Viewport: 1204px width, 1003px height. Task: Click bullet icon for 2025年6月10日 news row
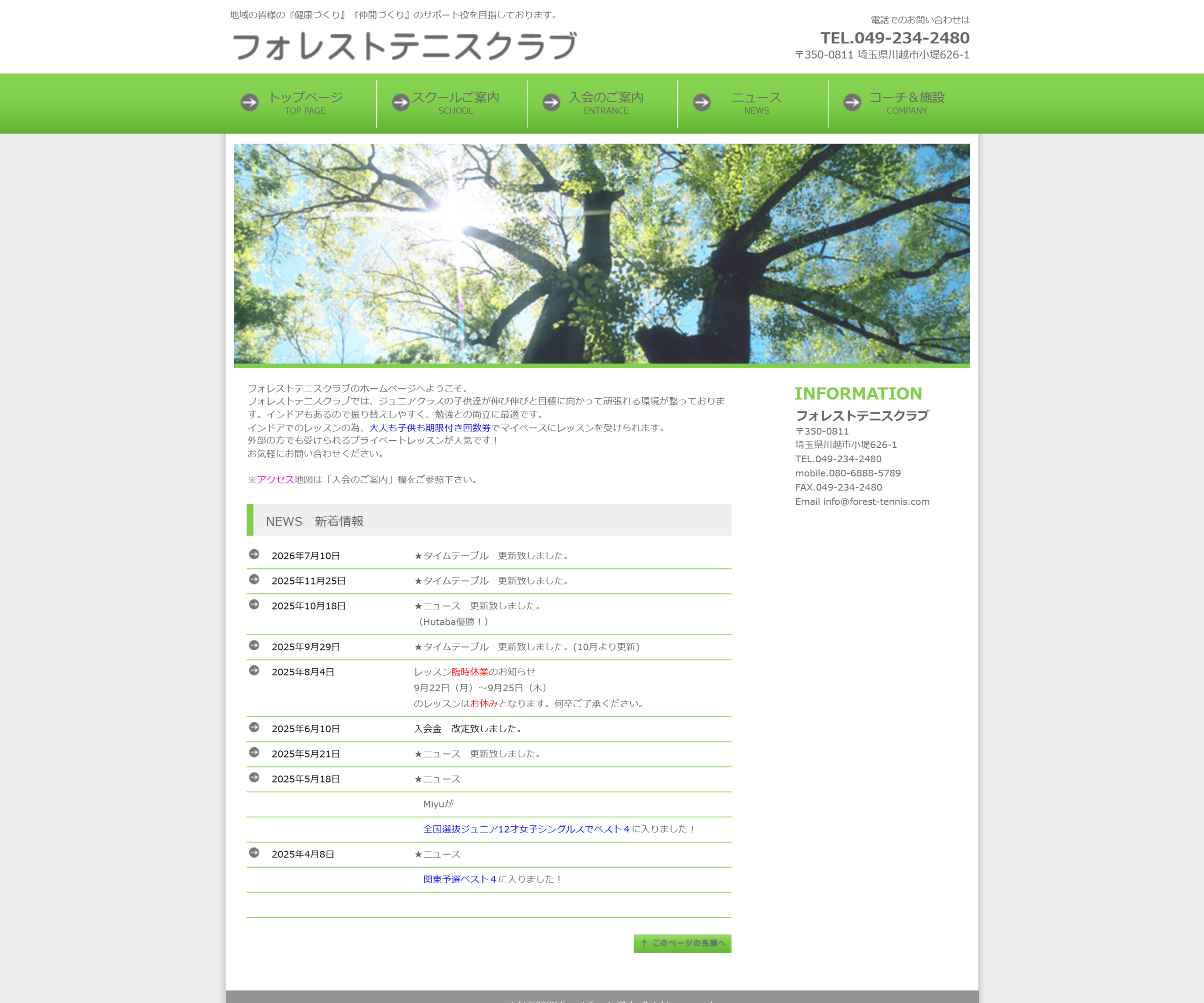coord(254,727)
